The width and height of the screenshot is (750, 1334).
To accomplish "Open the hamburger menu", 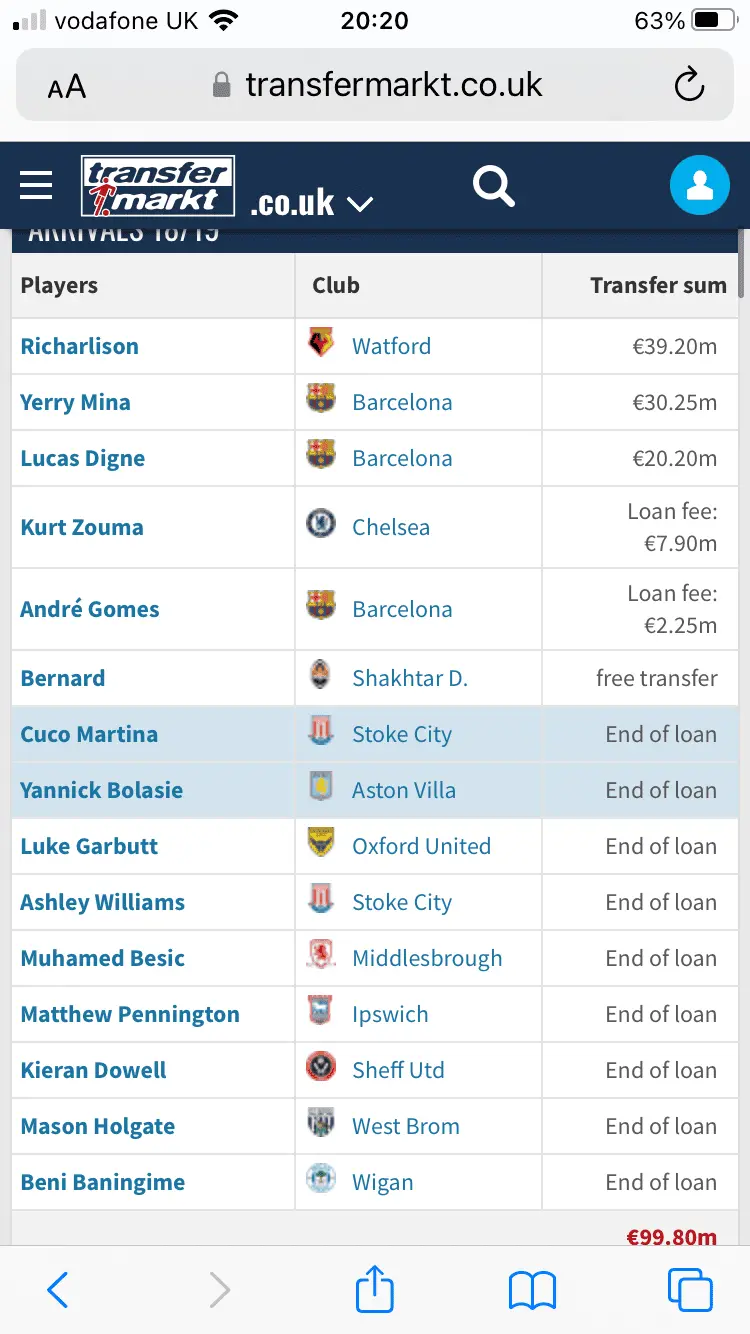I will coord(36,185).
